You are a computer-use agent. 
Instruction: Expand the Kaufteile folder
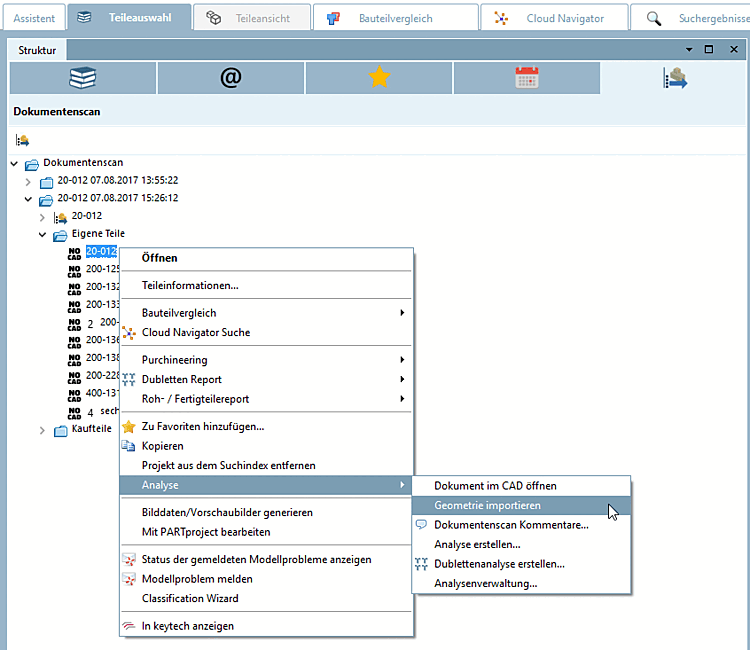[x=43, y=430]
